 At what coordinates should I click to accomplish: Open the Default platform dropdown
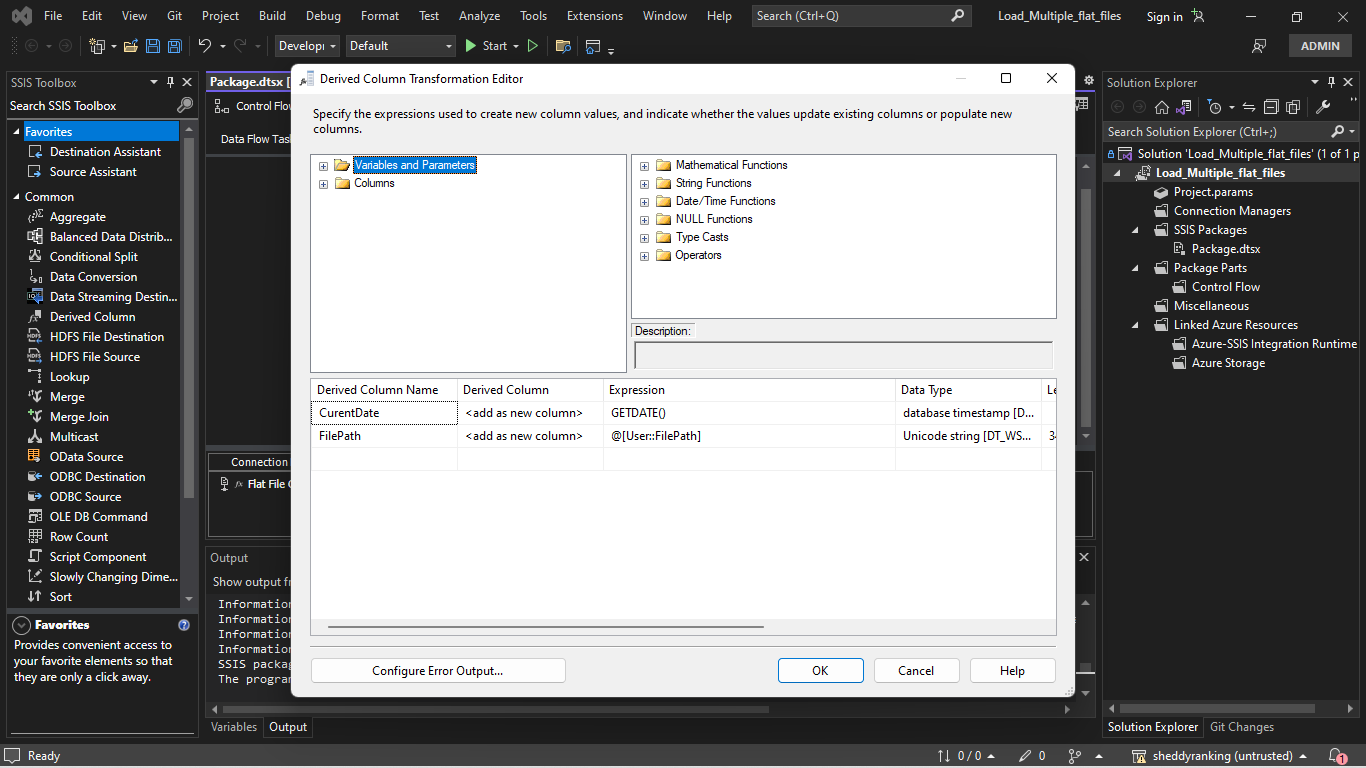(400, 45)
